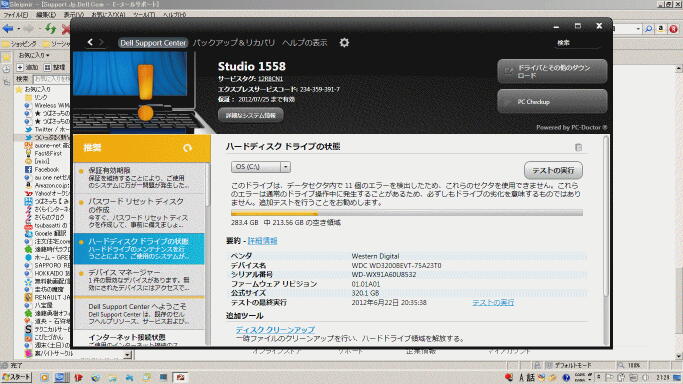Expand the お気に入り dropdown header in Sleipnir panel
This screenshot has width=683, height=384.
coord(34,55)
